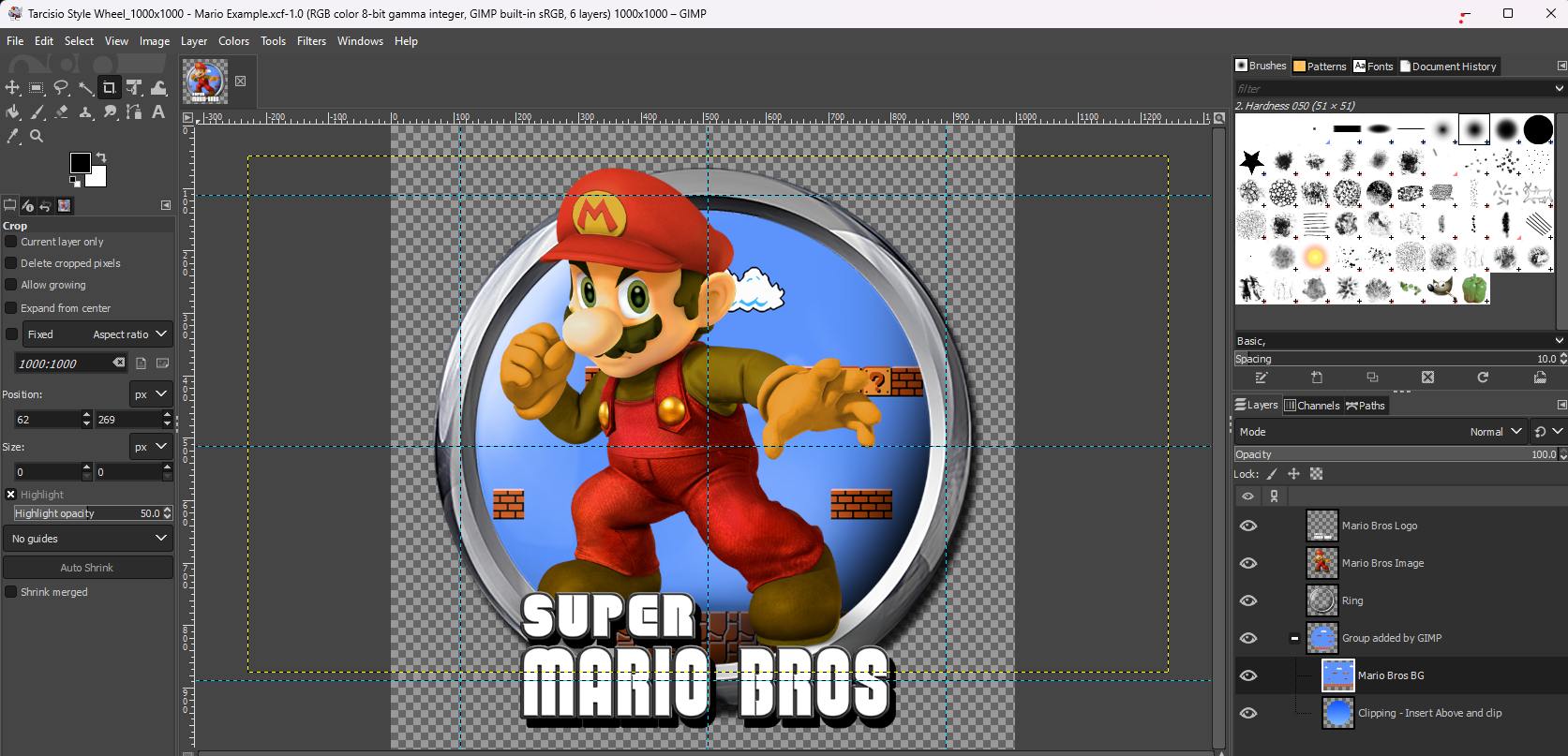The width and height of the screenshot is (1568, 756).
Task: Select the Rectangle Select tool
Action: tap(37, 87)
